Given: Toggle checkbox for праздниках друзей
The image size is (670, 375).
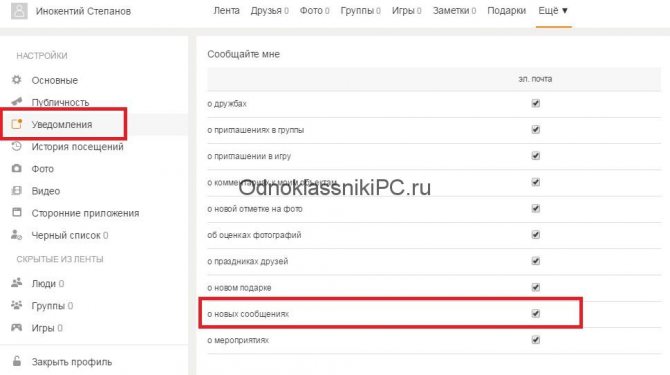Looking at the screenshot, I should 535,261.
